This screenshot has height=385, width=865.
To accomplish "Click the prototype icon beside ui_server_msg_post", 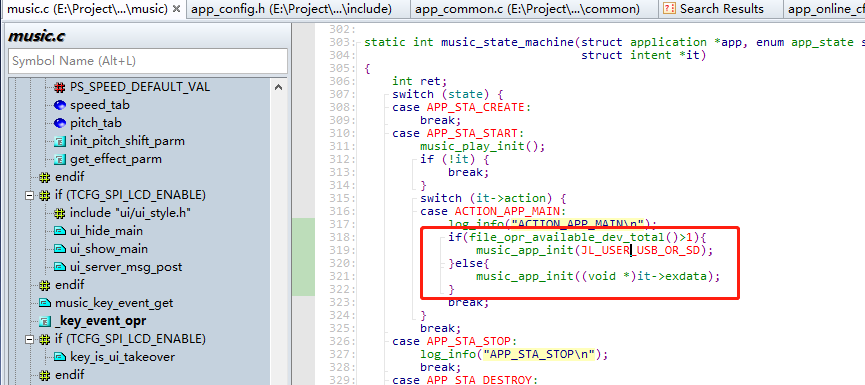I will coord(60,267).
